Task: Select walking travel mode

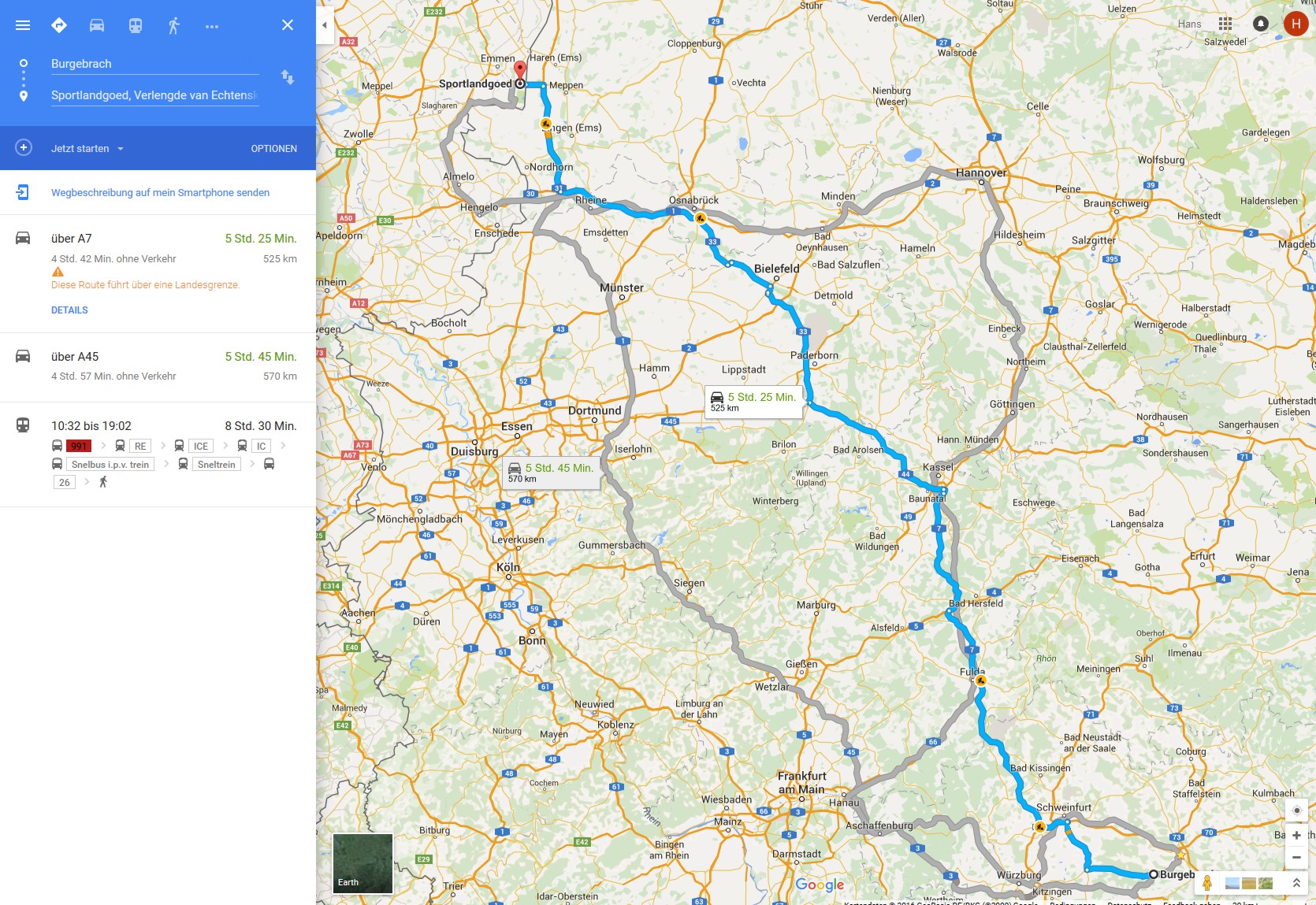Action: point(174,25)
